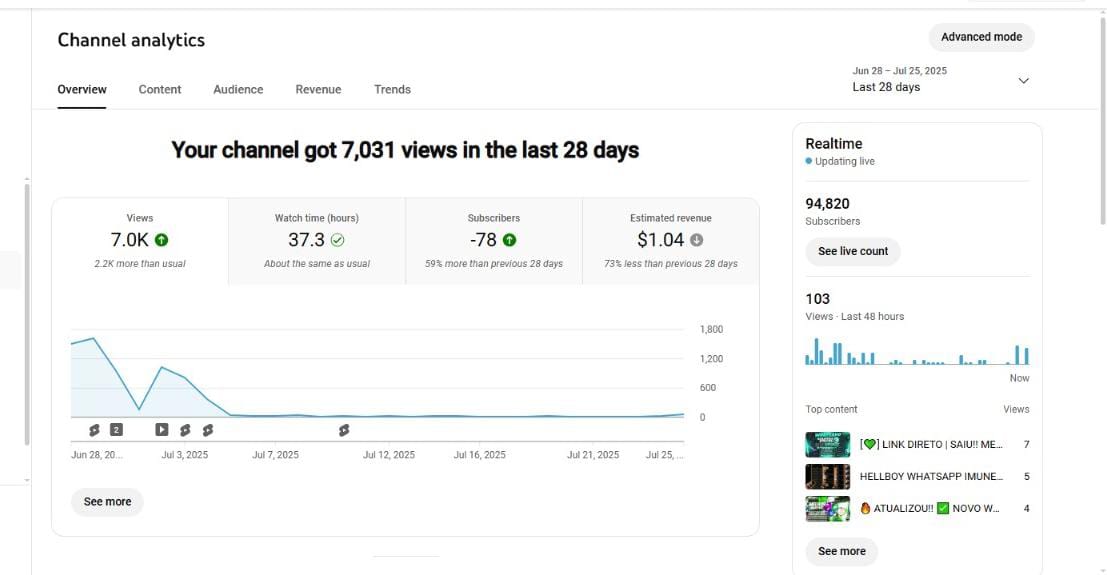Open the HELLBOY WHATSAPP IMUNE video thumbnail
The image size is (1107, 575).
pos(827,477)
